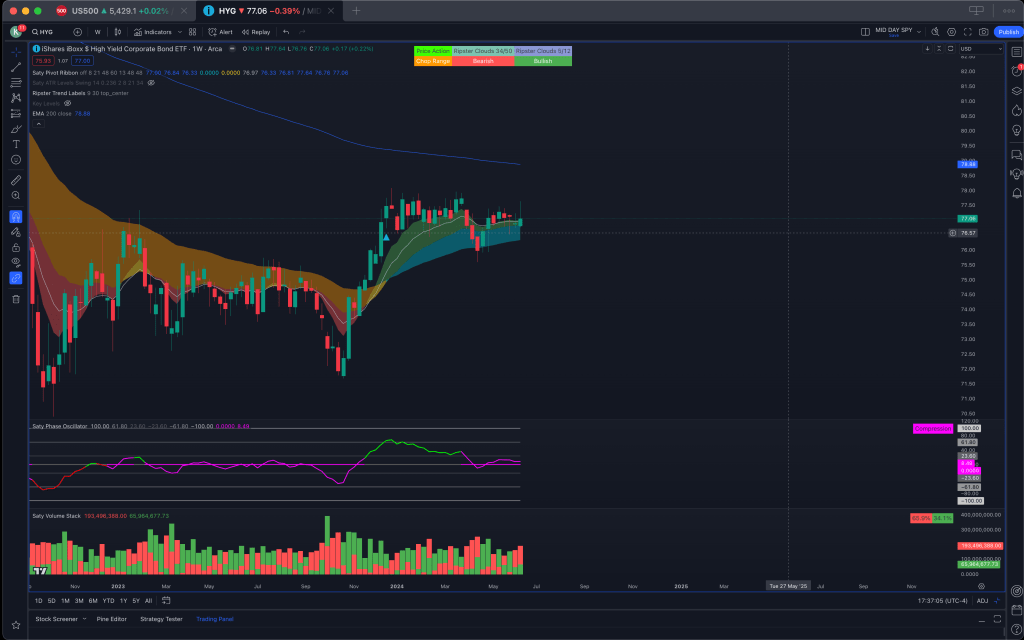Click the blue Publish button
The image size is (1024, 640).
point(1008,32)
